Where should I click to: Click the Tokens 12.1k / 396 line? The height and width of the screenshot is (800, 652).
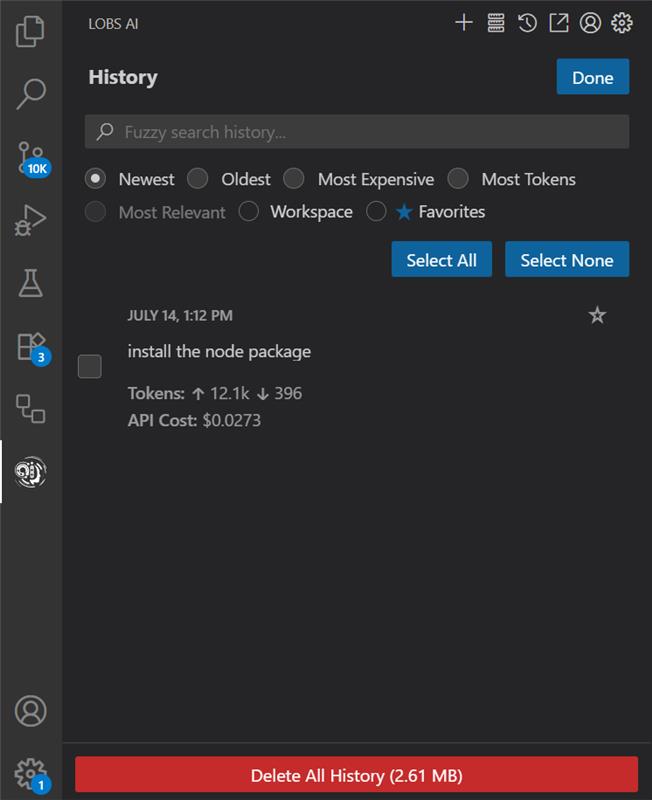215,393
